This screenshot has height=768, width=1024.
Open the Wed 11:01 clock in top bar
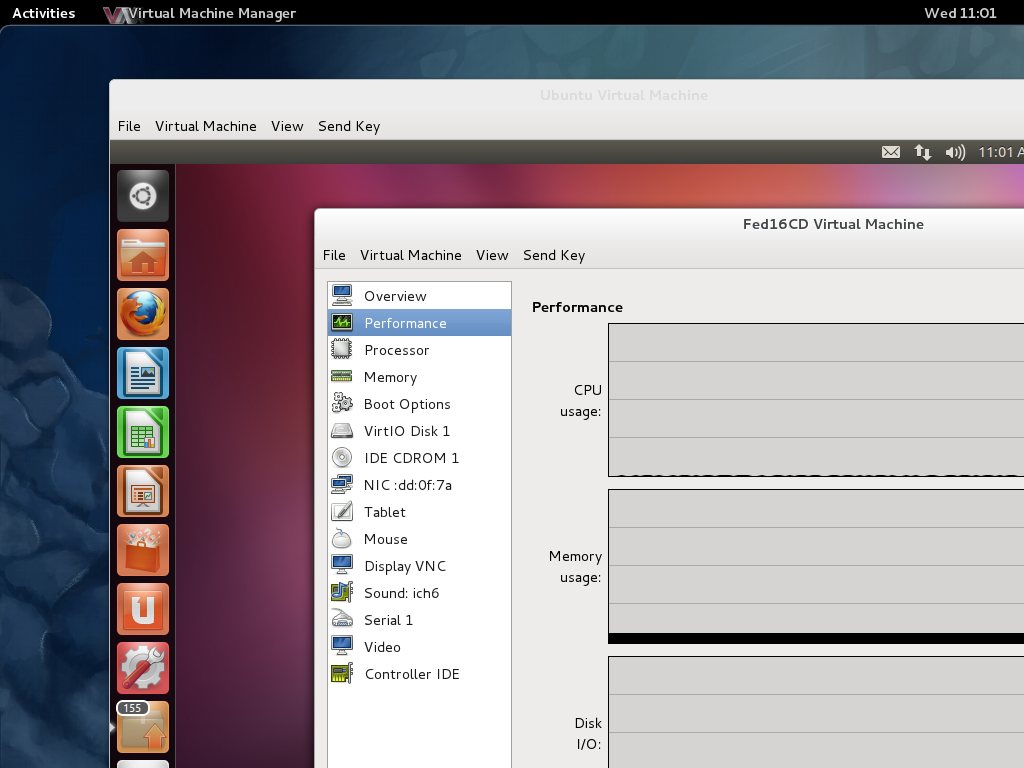pyautogui.click(x=960, y=13)
